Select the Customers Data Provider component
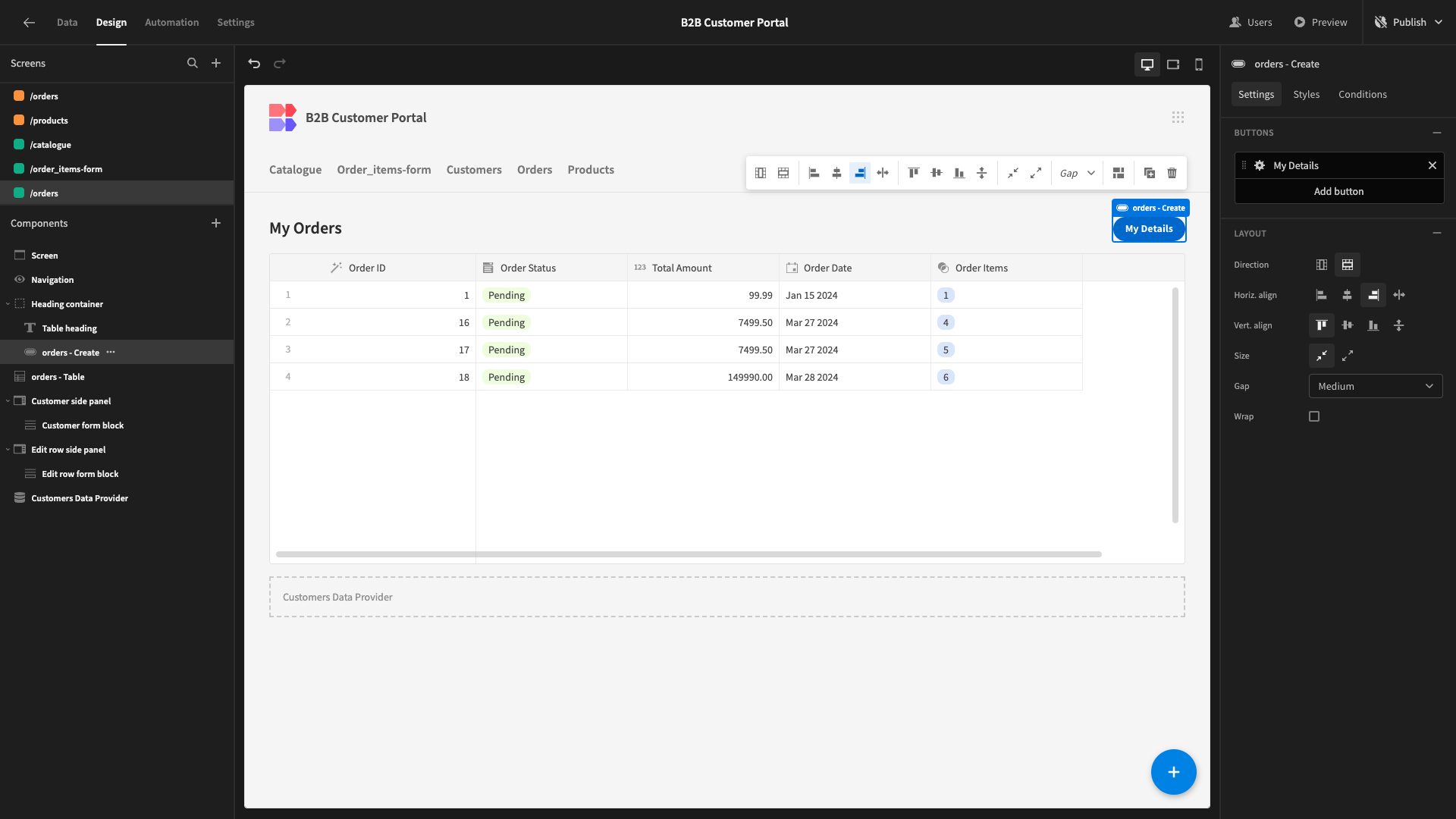Screen dimensions: 1456x819 pos(117,498)
